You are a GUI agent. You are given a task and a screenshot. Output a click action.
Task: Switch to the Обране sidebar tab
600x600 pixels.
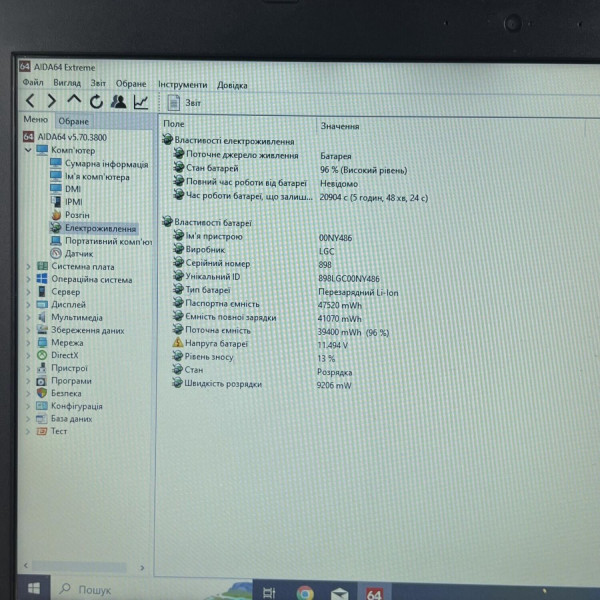[x=73, y=121]
